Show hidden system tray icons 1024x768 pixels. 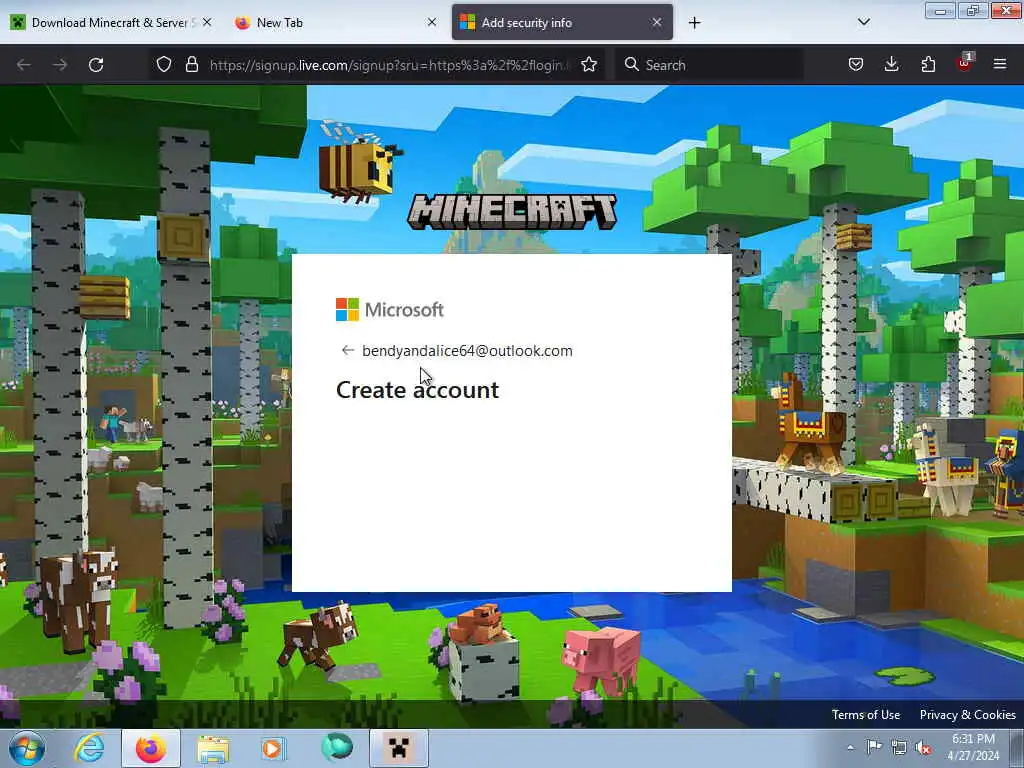click(850, 748)
